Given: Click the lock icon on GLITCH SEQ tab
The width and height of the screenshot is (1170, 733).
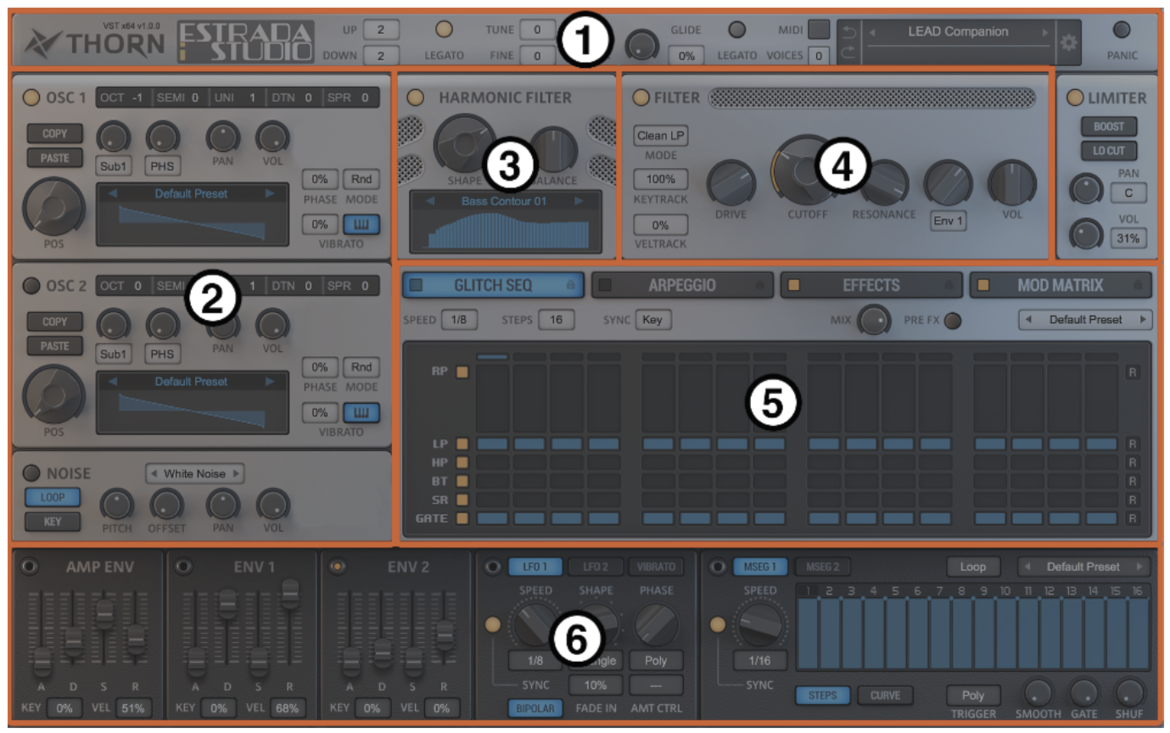Looking at the screenshot, I should pyautogui.click(x=570, y=285).
